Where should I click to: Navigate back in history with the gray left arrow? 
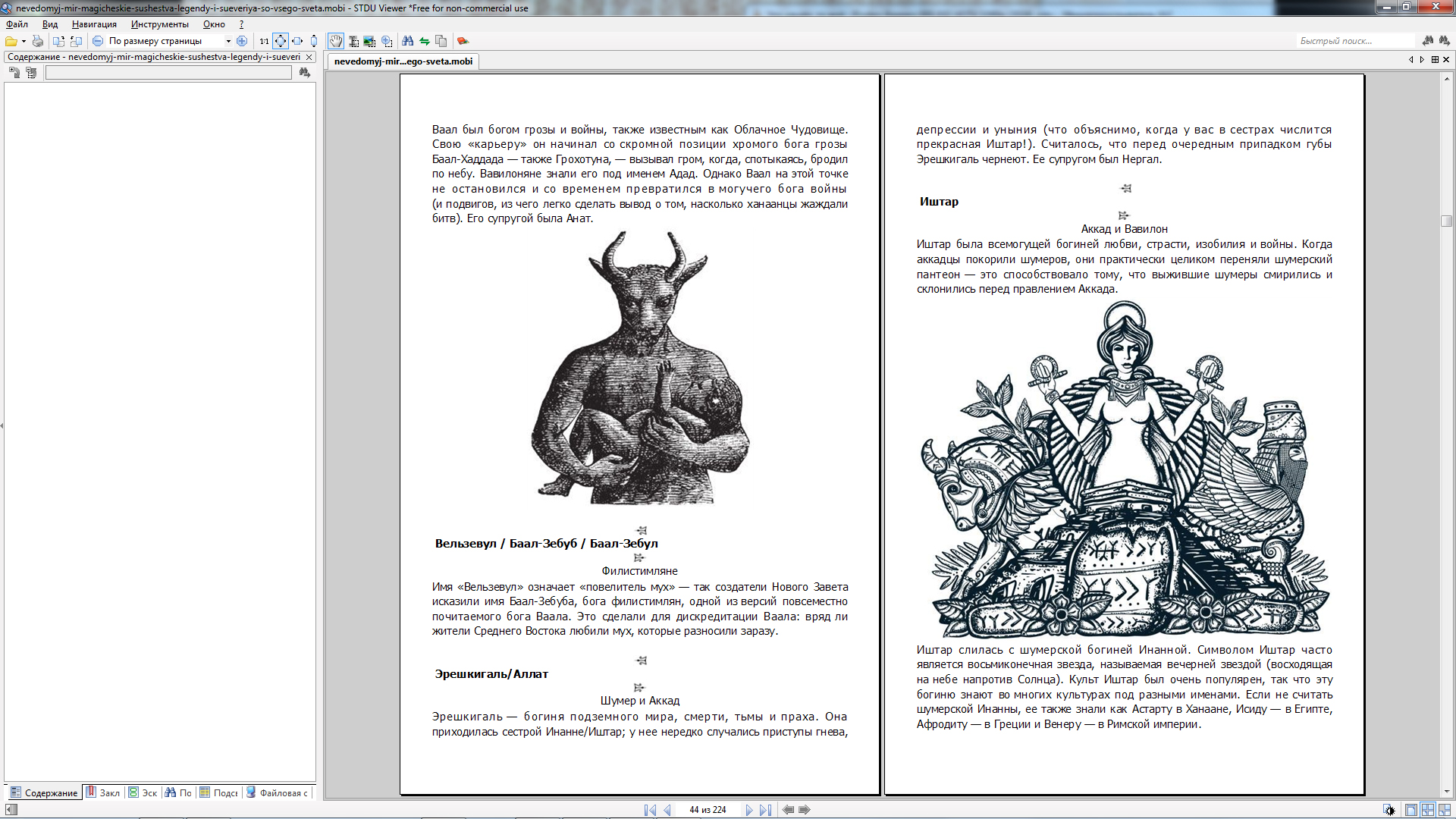click(788, 810)
